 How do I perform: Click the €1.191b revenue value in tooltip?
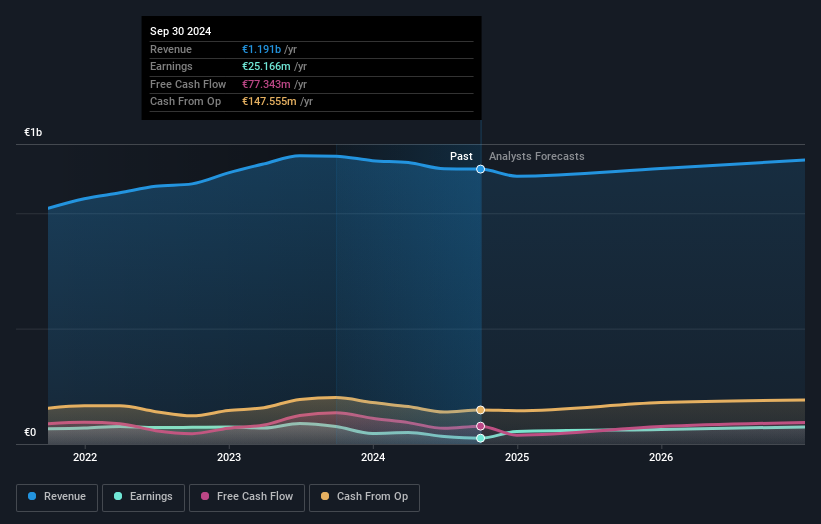[261, 49]
